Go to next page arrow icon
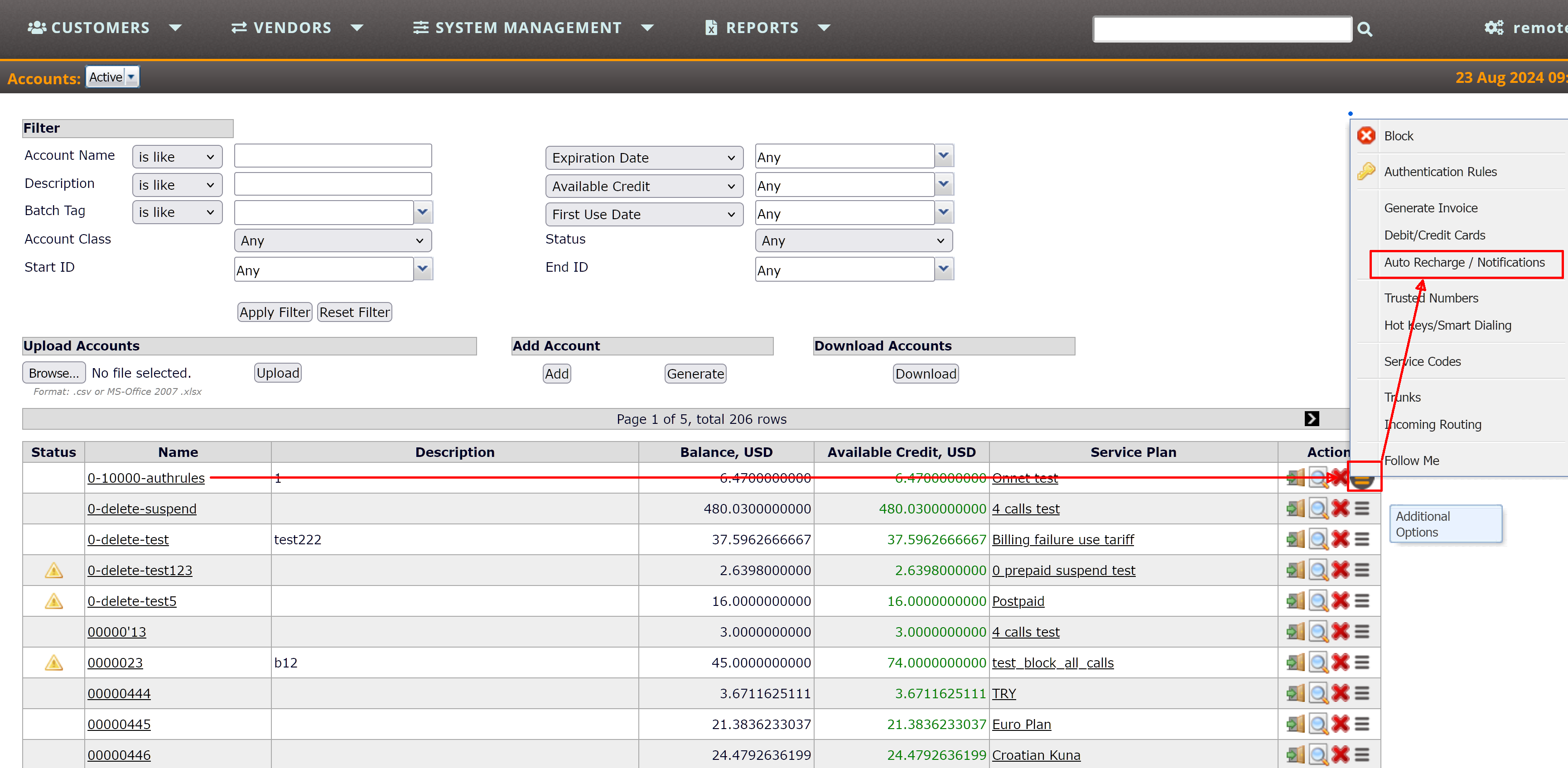Image resolution: width=1568 pixels, height=768 pixels. tap(1312, 419)
